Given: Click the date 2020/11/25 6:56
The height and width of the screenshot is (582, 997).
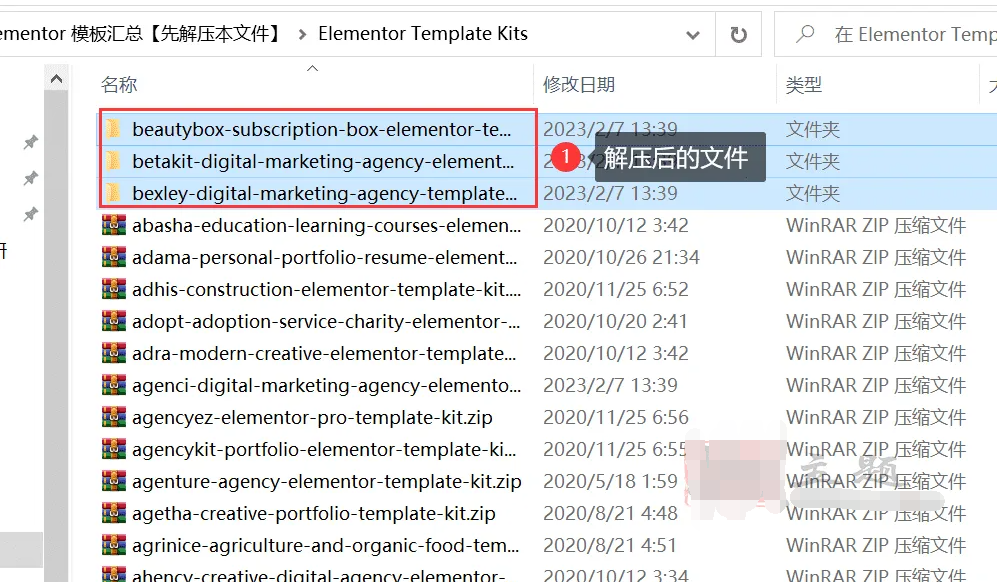Looking at the screenshot, I should (x=615, y=417).
